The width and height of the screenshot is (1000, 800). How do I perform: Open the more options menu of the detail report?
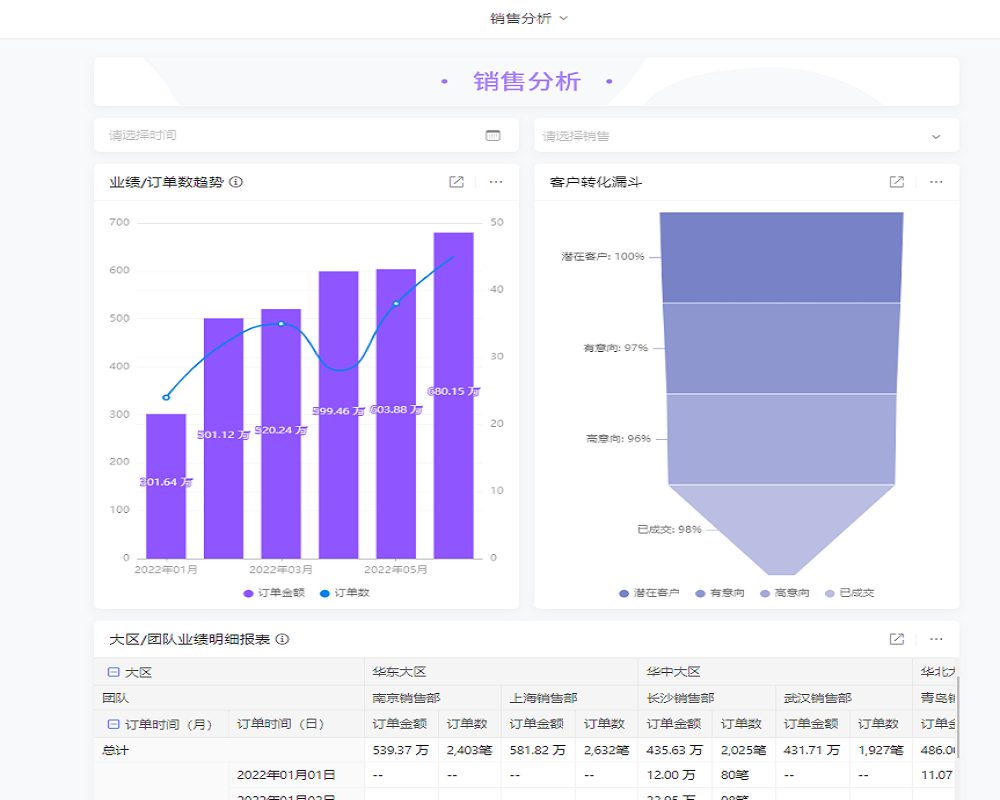click(x=936, y=638)
